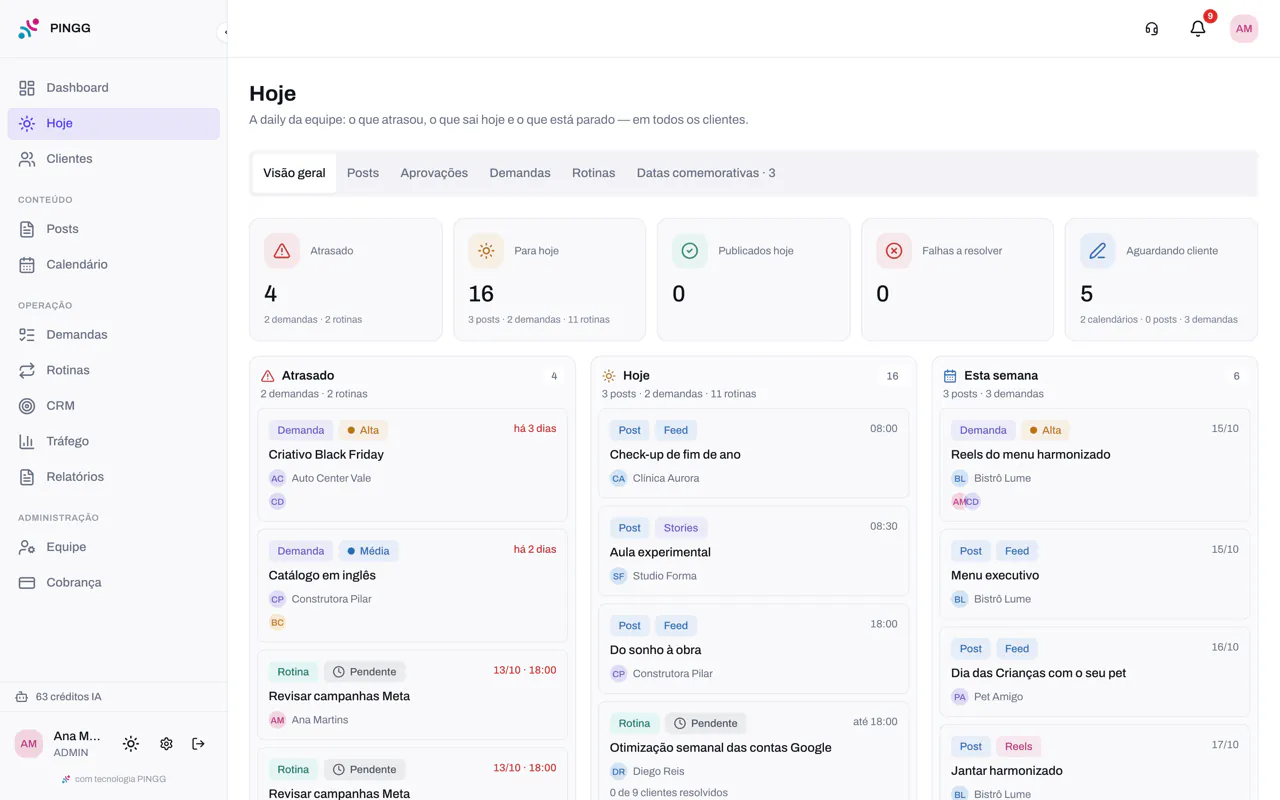Select the Visão geral tab
1280x800 pixels.
(x=294, y=173)
